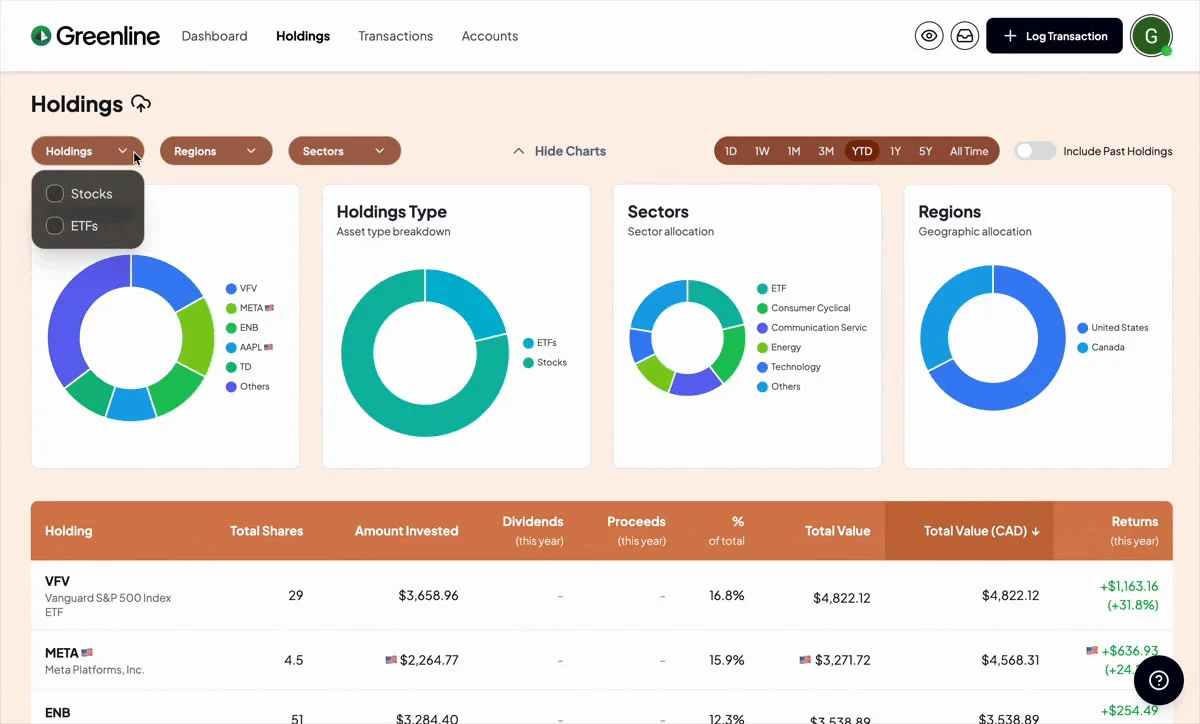Toggle Include Past Holdings switch
The width and height of the screenshot is (1200, 724).
click(1035, 151)
